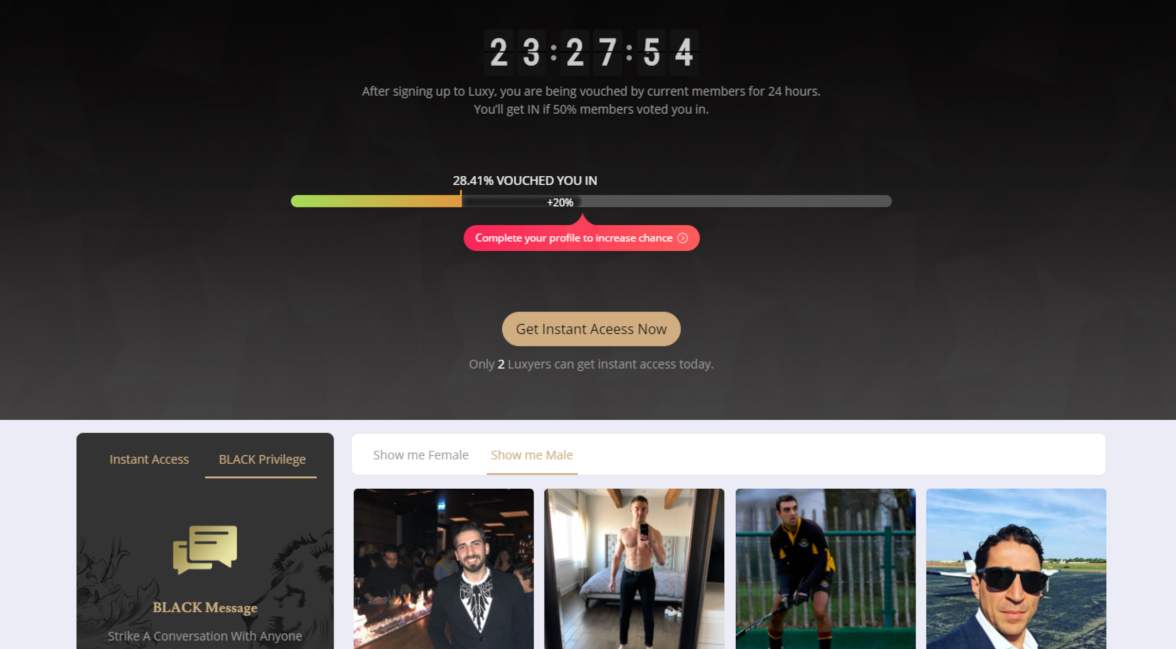Click Complete your profile to increase chance
This screenshot has height=649, width=1176.
click(x=581, y=238)
